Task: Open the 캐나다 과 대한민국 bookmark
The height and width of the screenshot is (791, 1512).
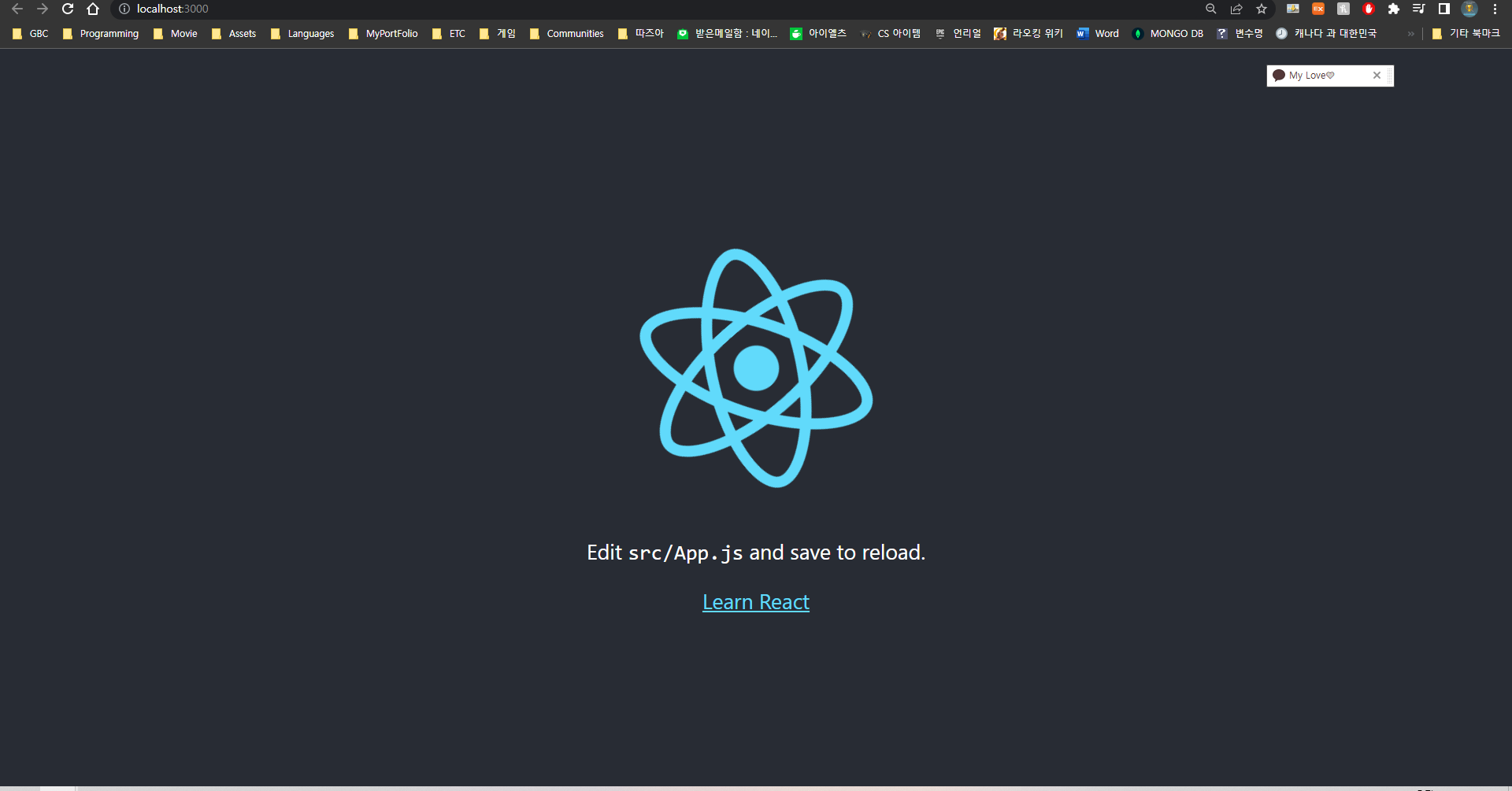Action: (1326, 34)
